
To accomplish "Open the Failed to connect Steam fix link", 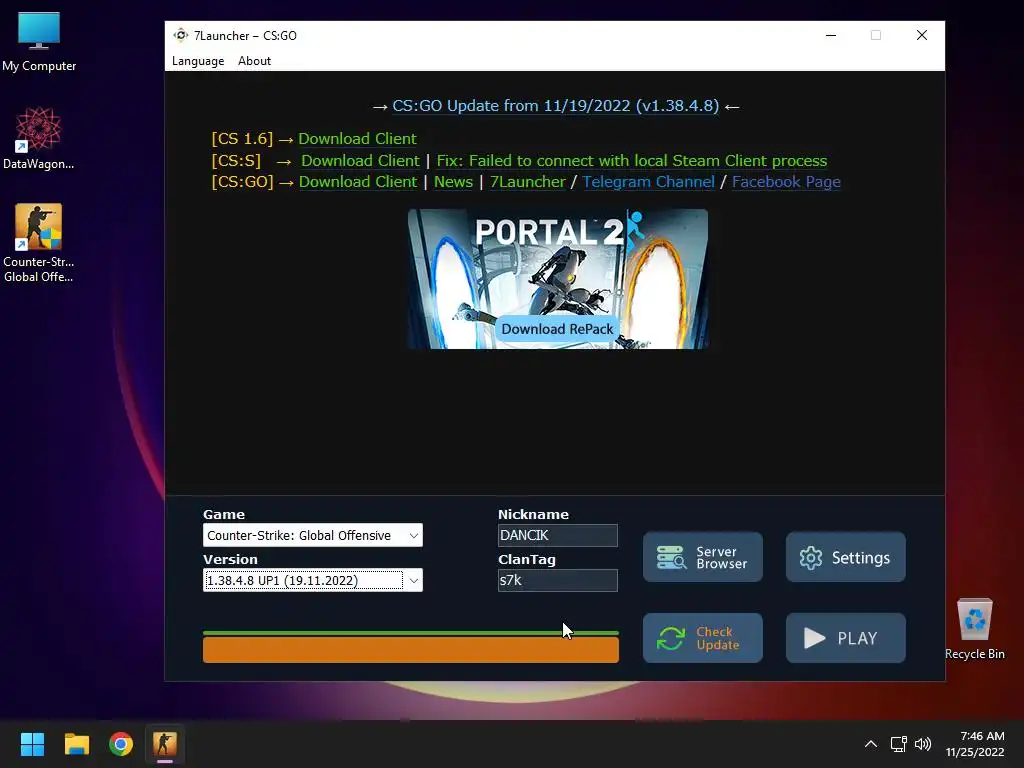I will (632, 161).
